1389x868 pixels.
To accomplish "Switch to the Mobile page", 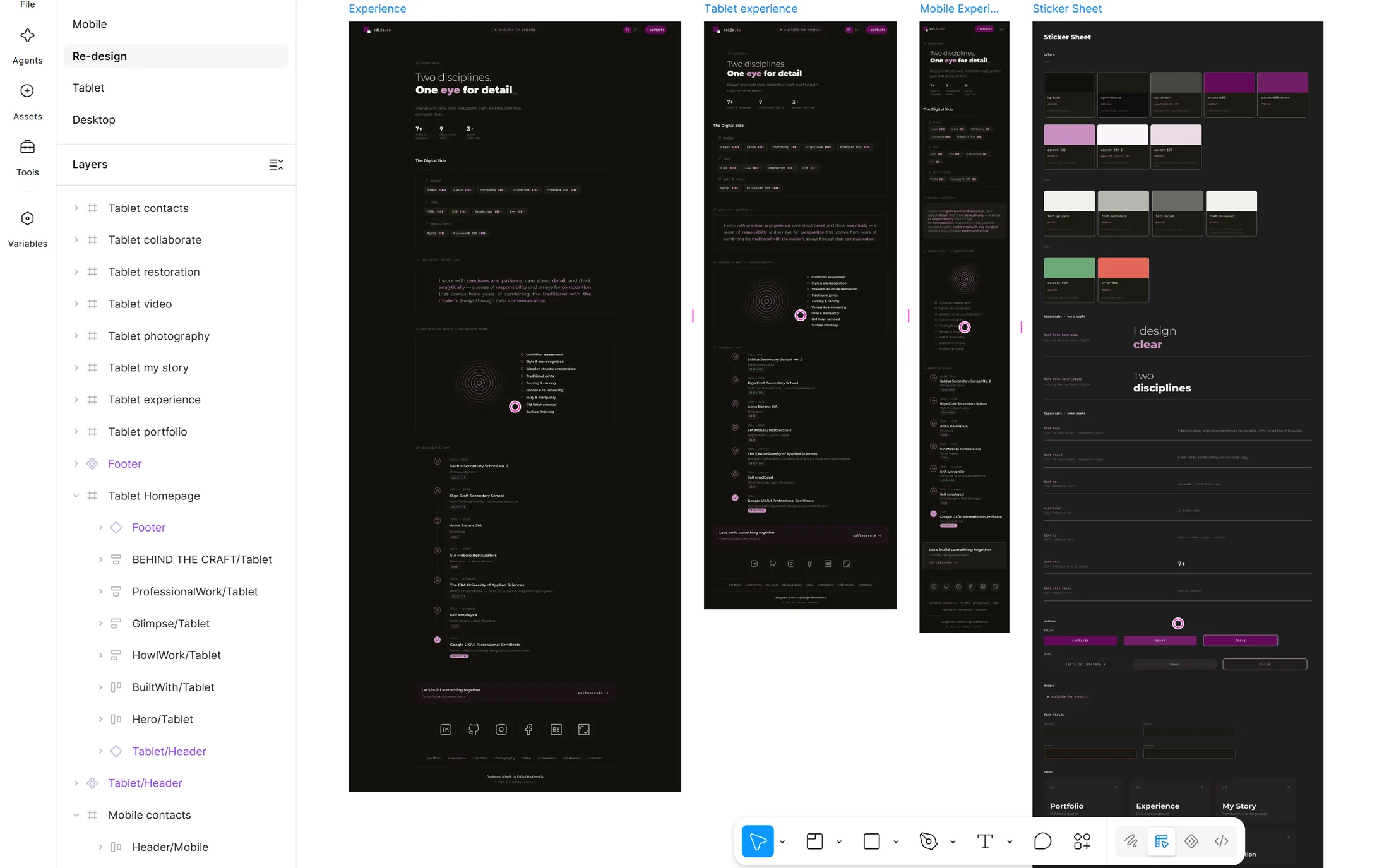I will 176,24.
